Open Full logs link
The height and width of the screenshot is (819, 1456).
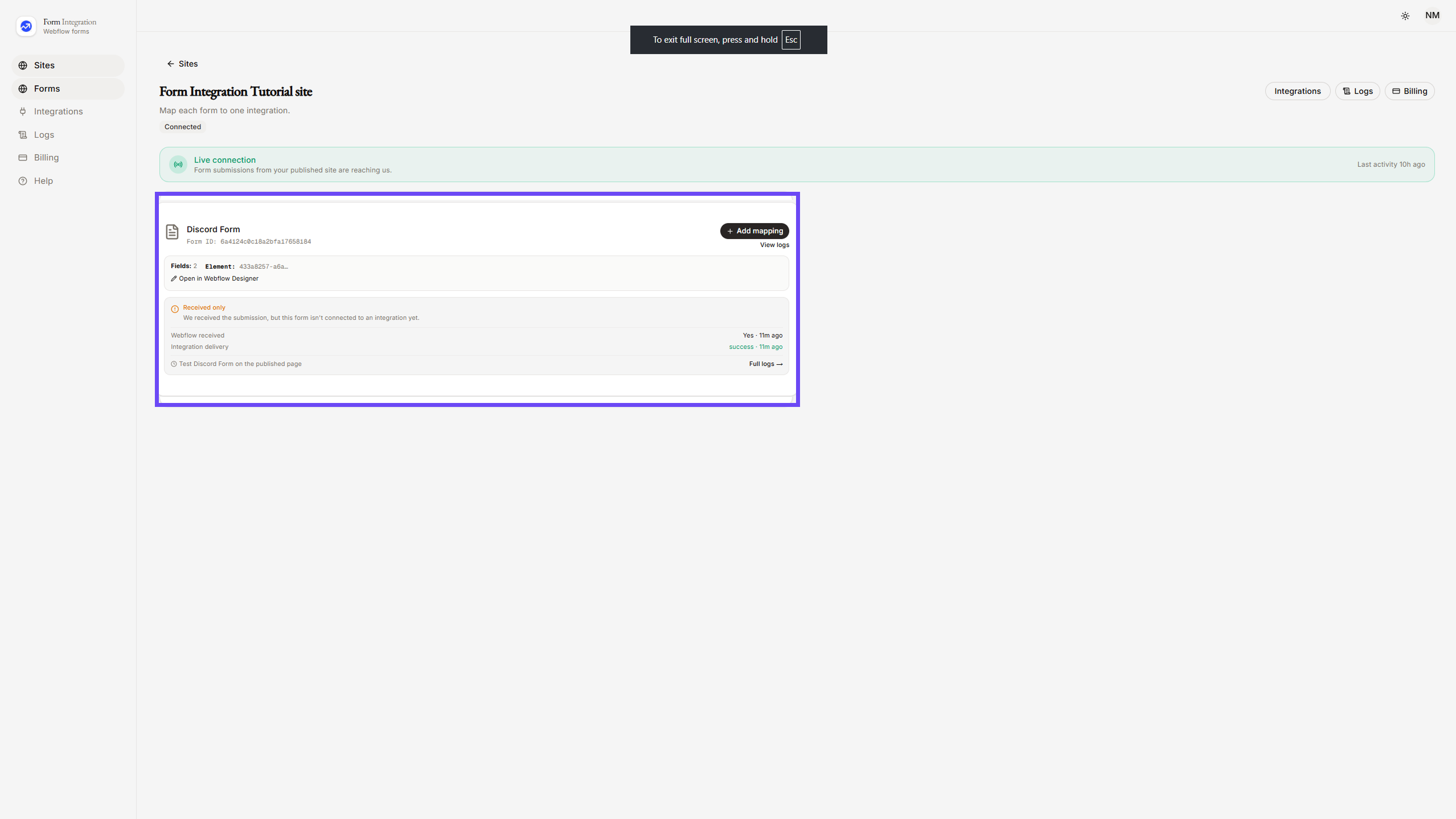click(x=766, y=364)
